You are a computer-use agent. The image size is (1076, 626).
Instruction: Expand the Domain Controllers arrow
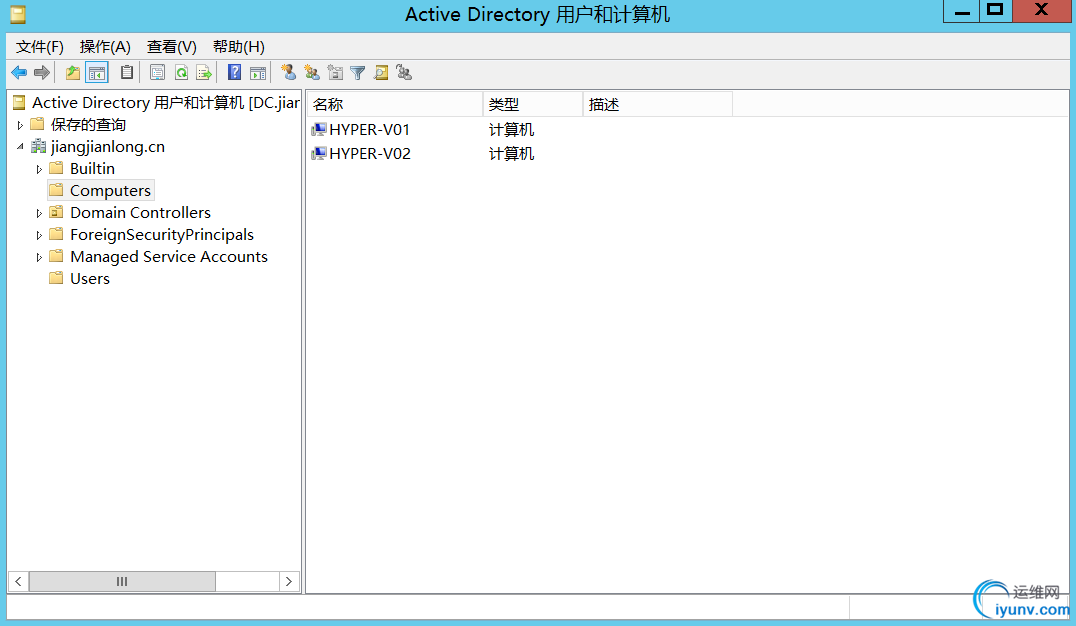tap(39, 213)
